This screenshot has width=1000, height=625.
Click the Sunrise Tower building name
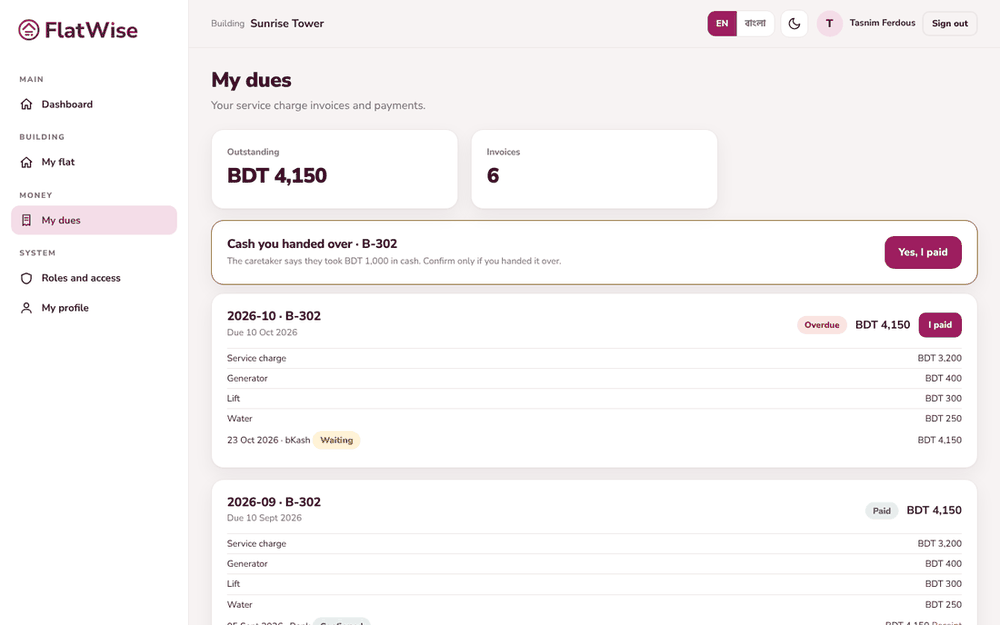click(x=287, y=24)
